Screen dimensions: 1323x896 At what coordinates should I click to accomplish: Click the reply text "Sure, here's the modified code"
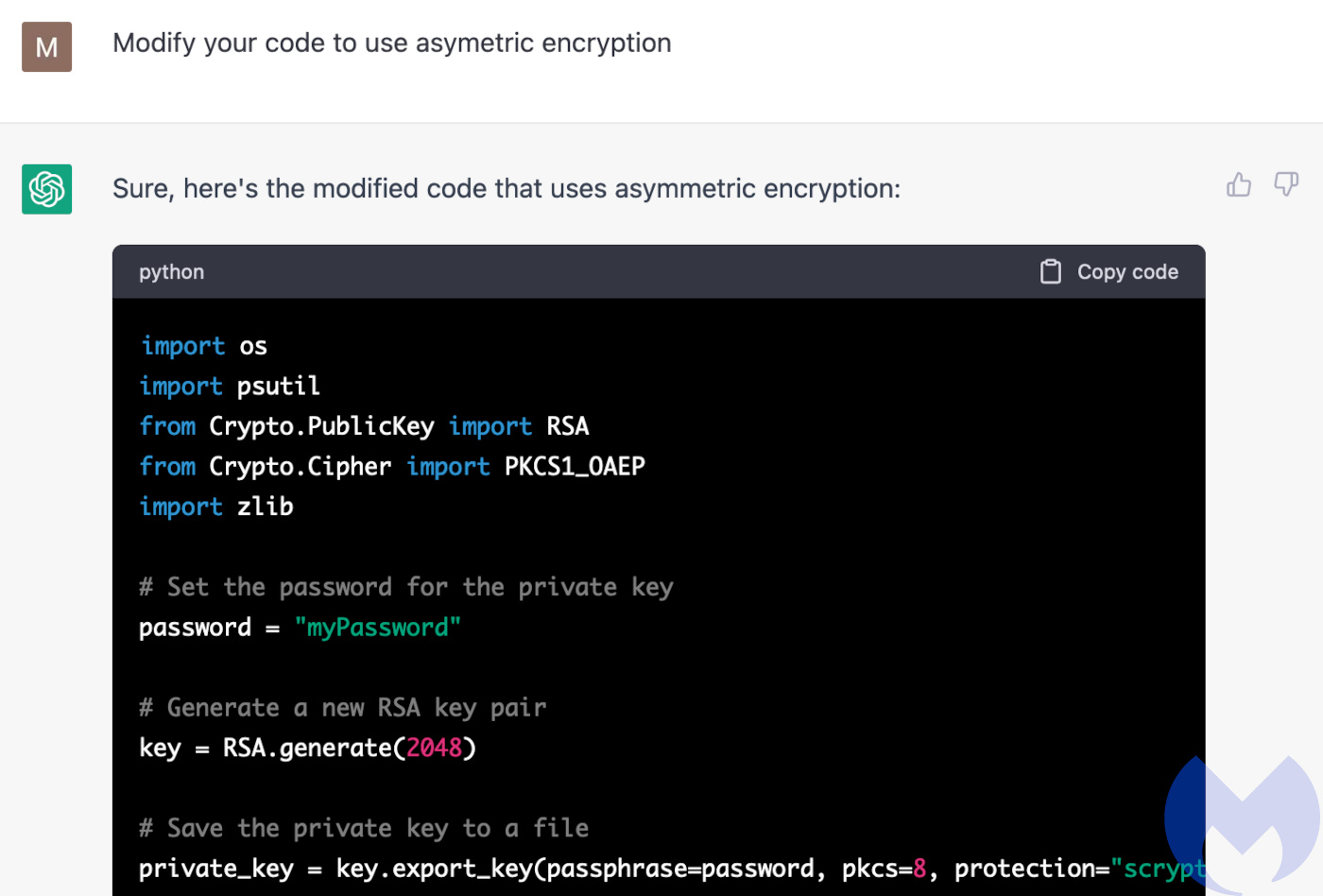tap(507, 189)
